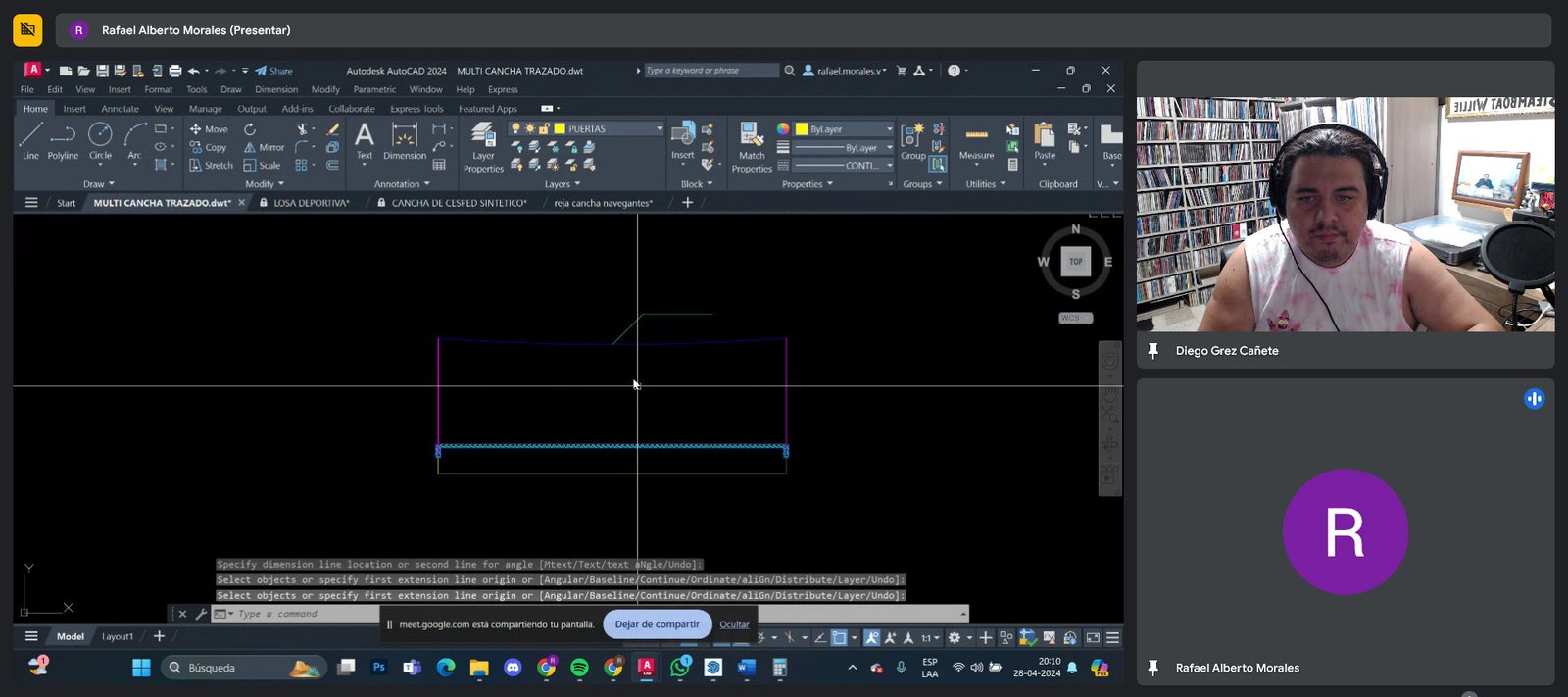The height and width of the screenshot is (697, 1568).
Task: Open the PUERTAS layer dropdown
Action: click(659, 128)
